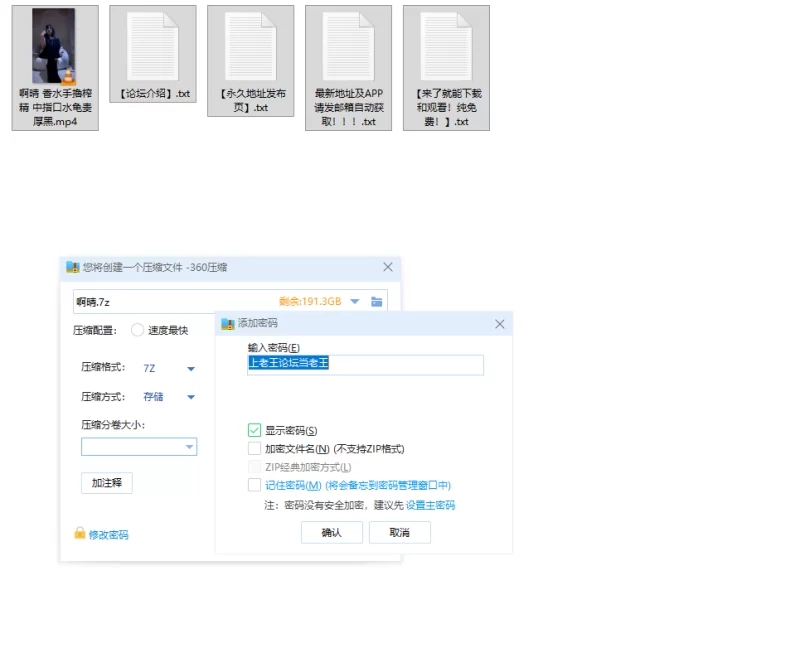
Task: Click the 360压缩 app icon in title bar
Action: click(73, 267)
